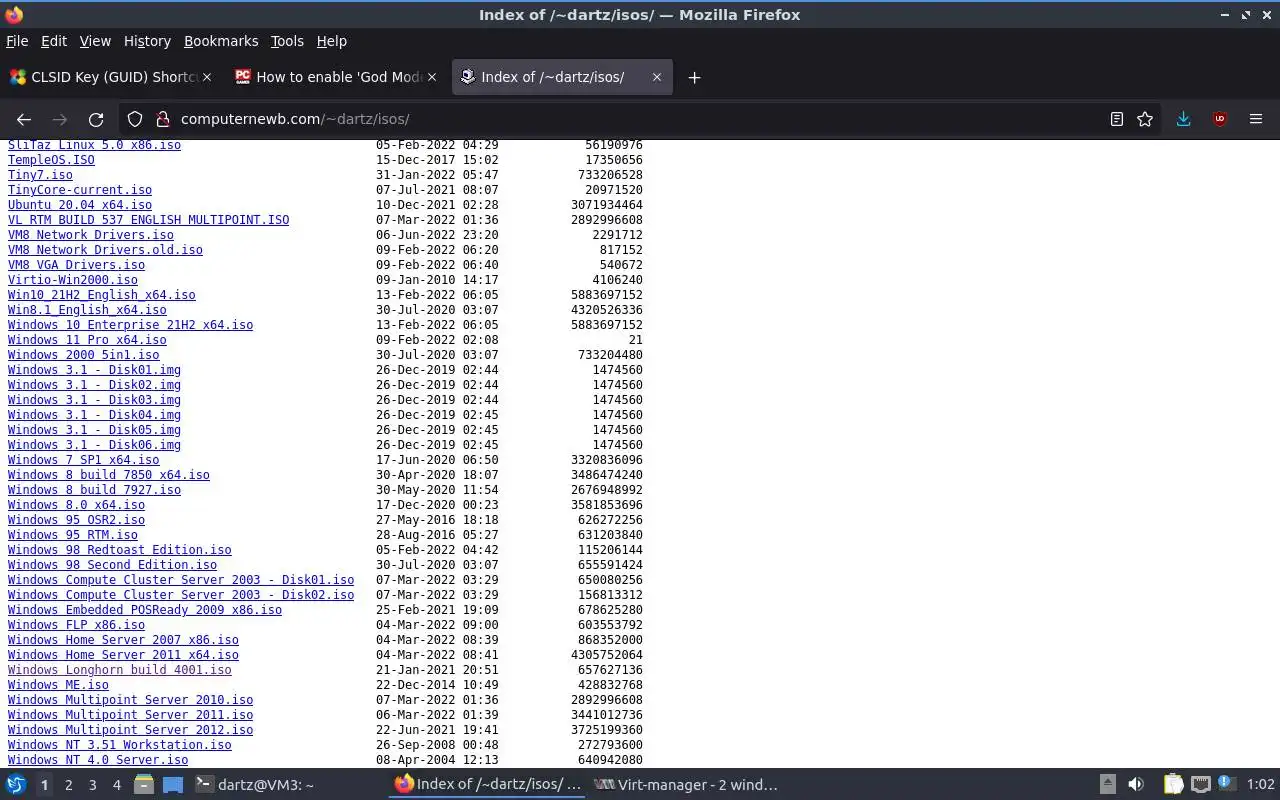The width and height of the screenshot is (1280, 800).
Task: Launch the file manager from the taskbar
Action: point(144,785)
